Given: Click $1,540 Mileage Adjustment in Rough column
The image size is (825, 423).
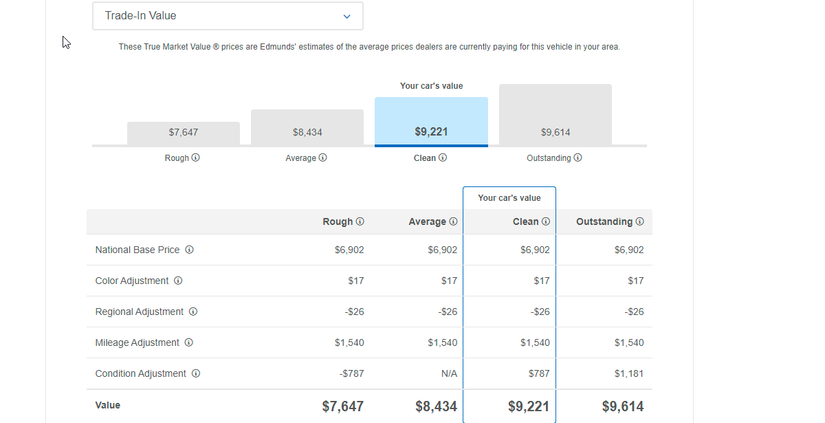Looking at the screenshot, I should [349, 343].
